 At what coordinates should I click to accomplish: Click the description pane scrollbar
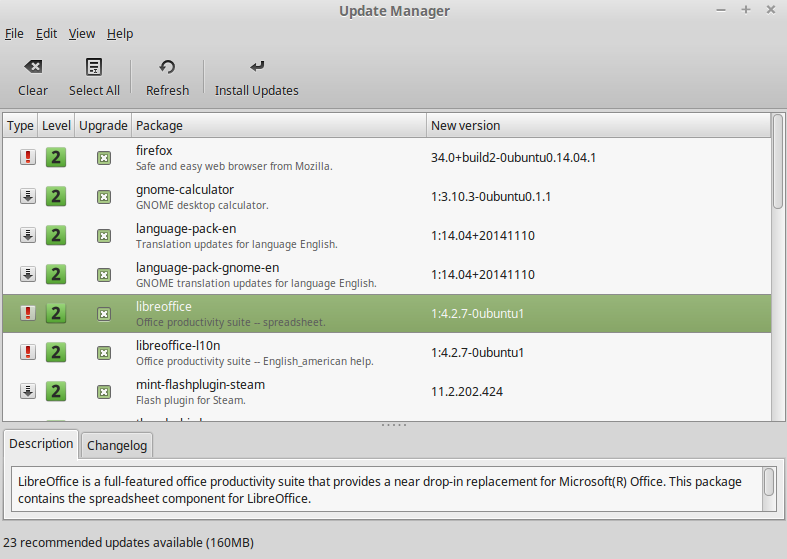768,482
